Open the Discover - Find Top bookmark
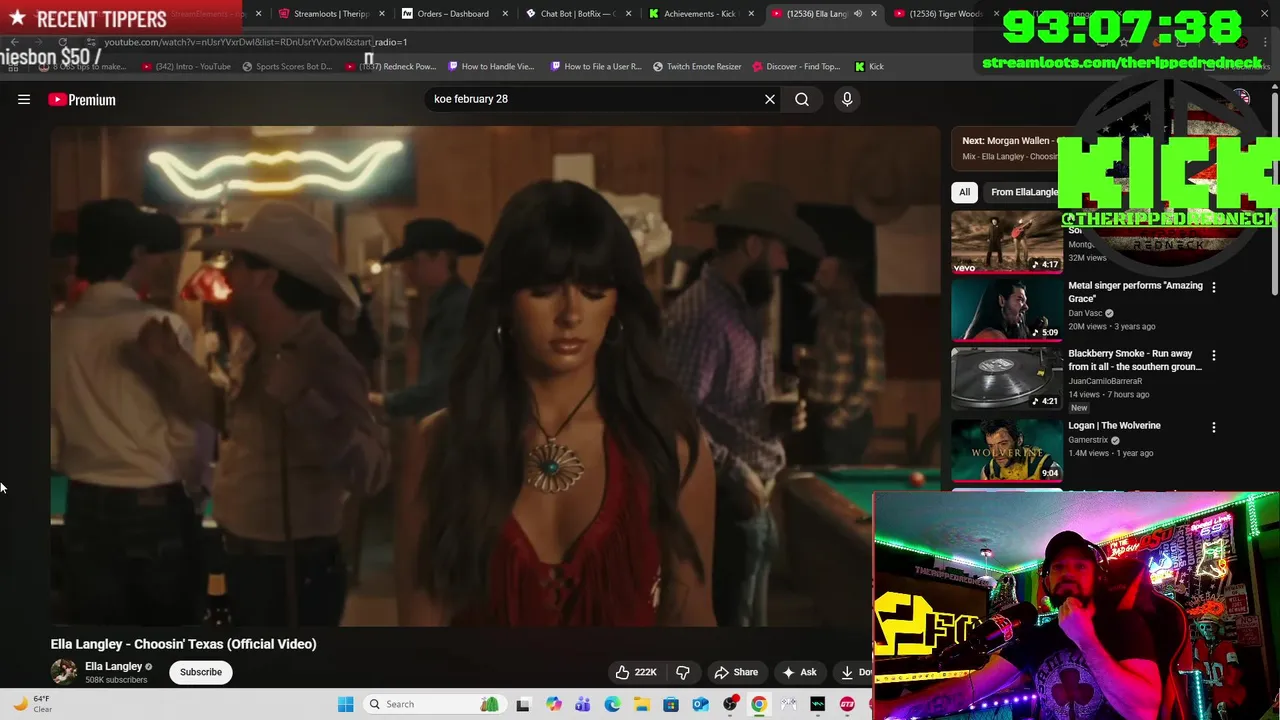 pos(796,66)
